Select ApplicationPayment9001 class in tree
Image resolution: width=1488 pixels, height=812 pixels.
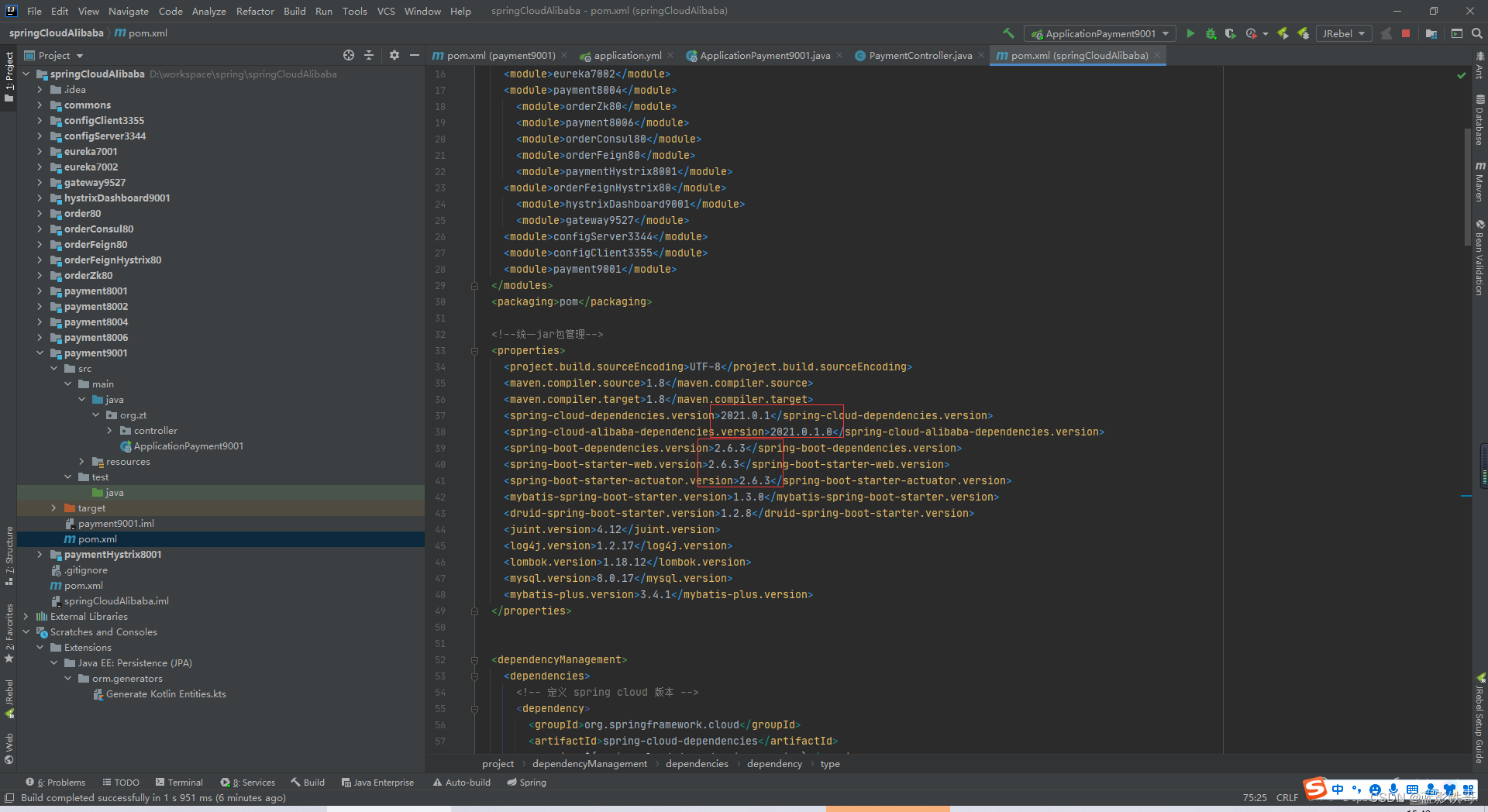pyautogui.click(x=188, y=446)
